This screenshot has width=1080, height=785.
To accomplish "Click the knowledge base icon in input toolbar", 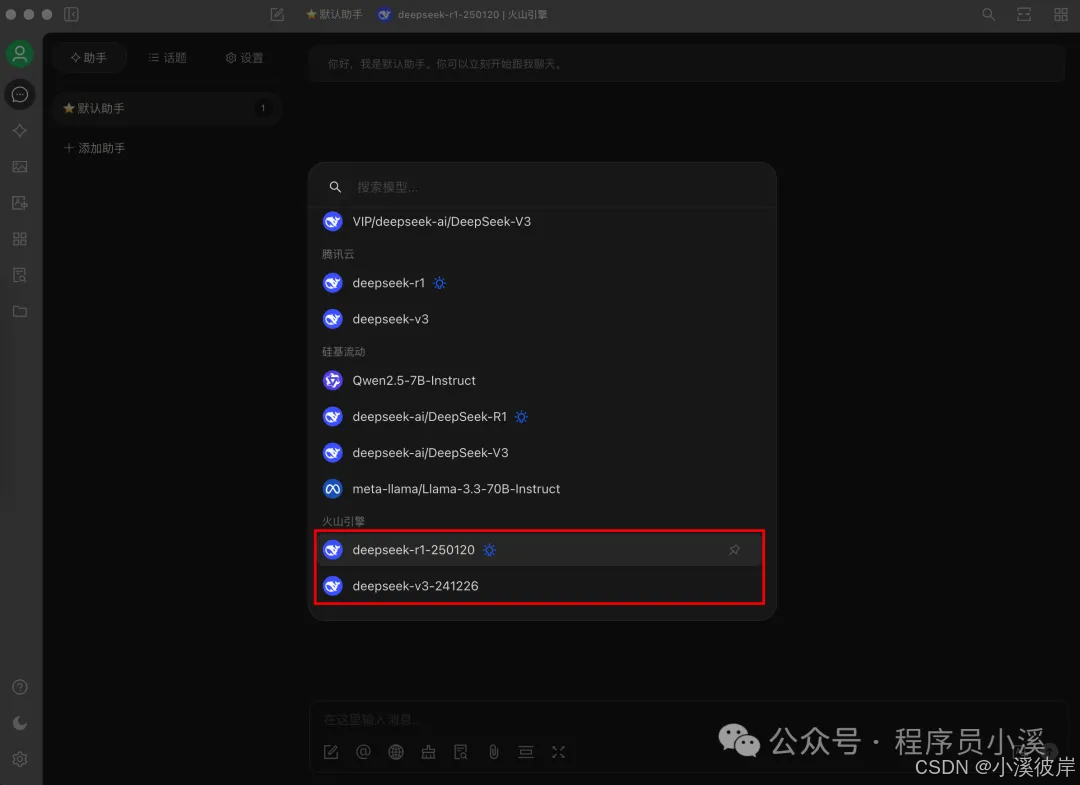I will point(461,752).
